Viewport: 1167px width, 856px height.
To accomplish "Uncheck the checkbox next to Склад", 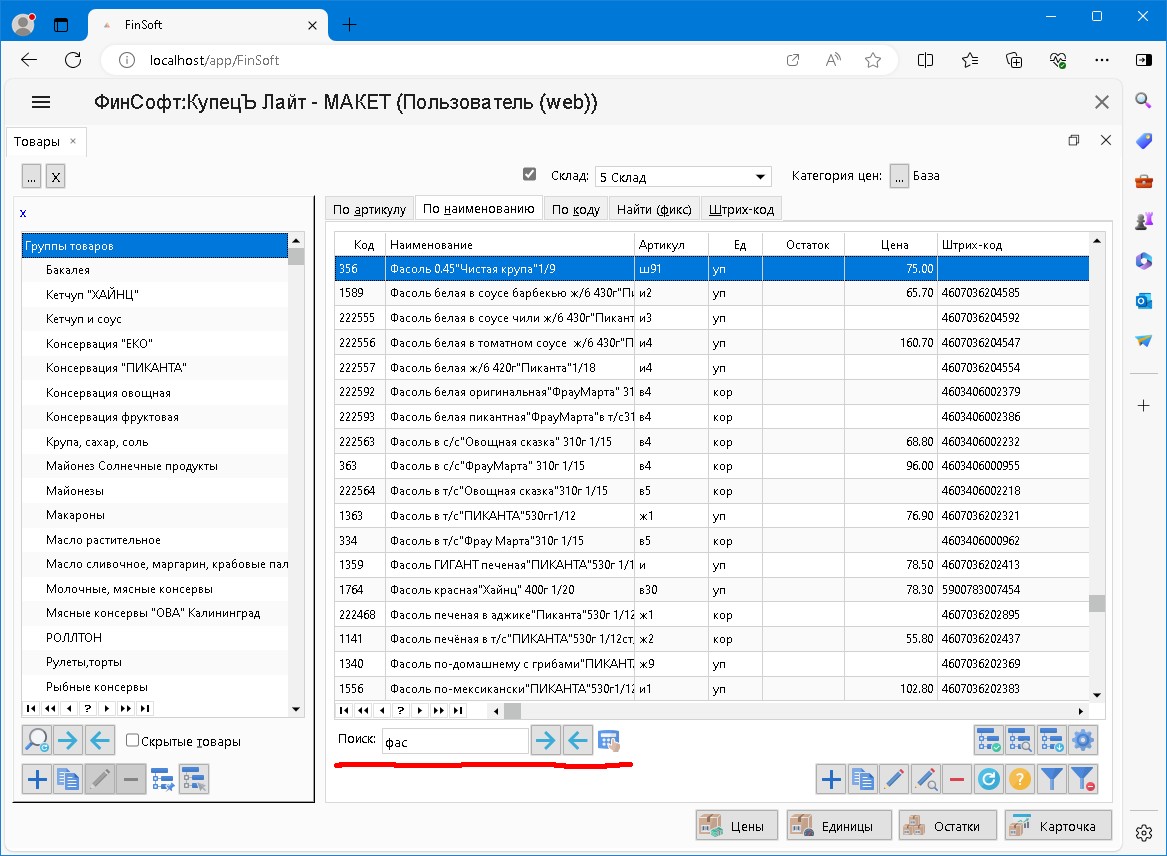I will point(530,175).
